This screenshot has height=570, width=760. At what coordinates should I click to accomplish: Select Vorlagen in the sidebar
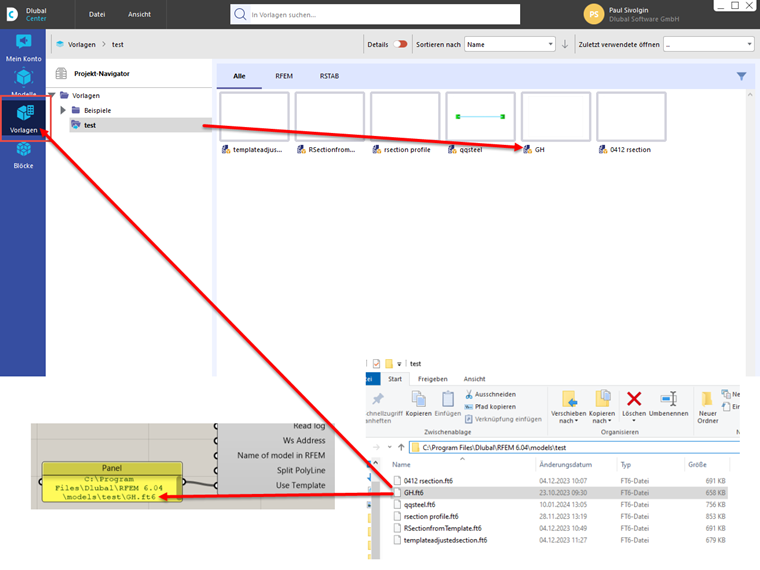23,119
